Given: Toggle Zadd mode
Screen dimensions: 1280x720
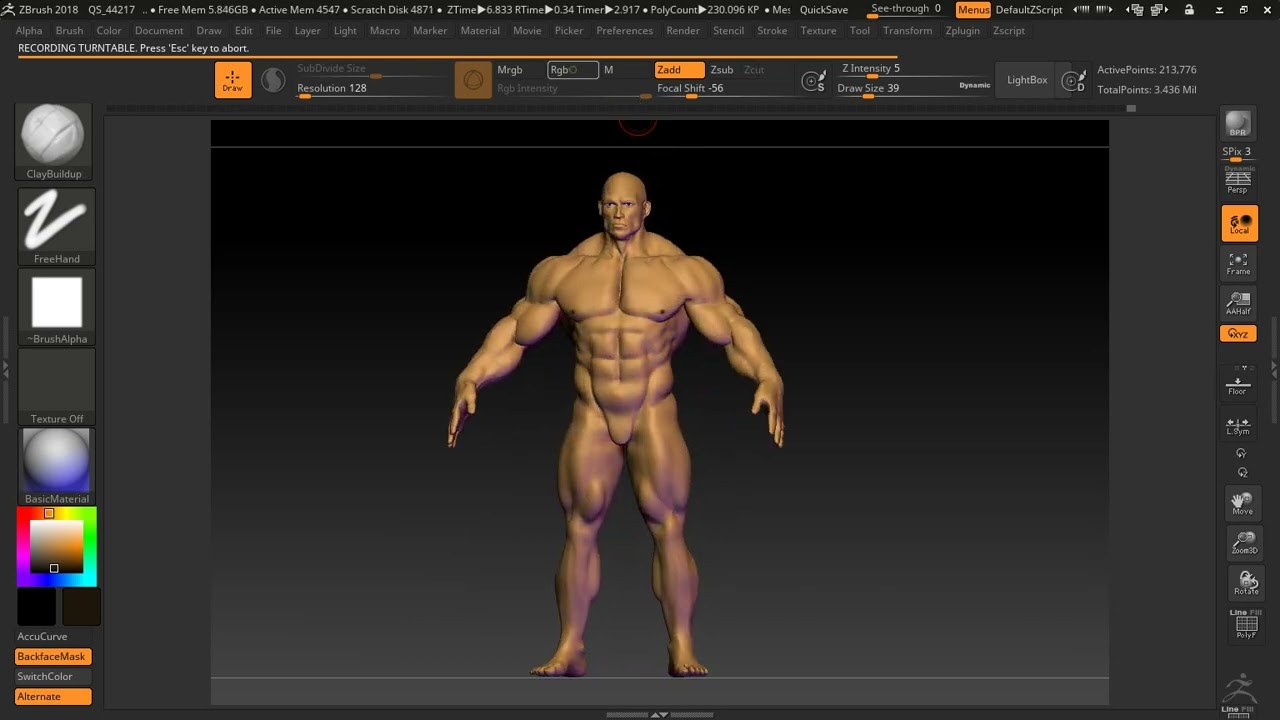Looking at the screenshot, I should coord(679,70).
